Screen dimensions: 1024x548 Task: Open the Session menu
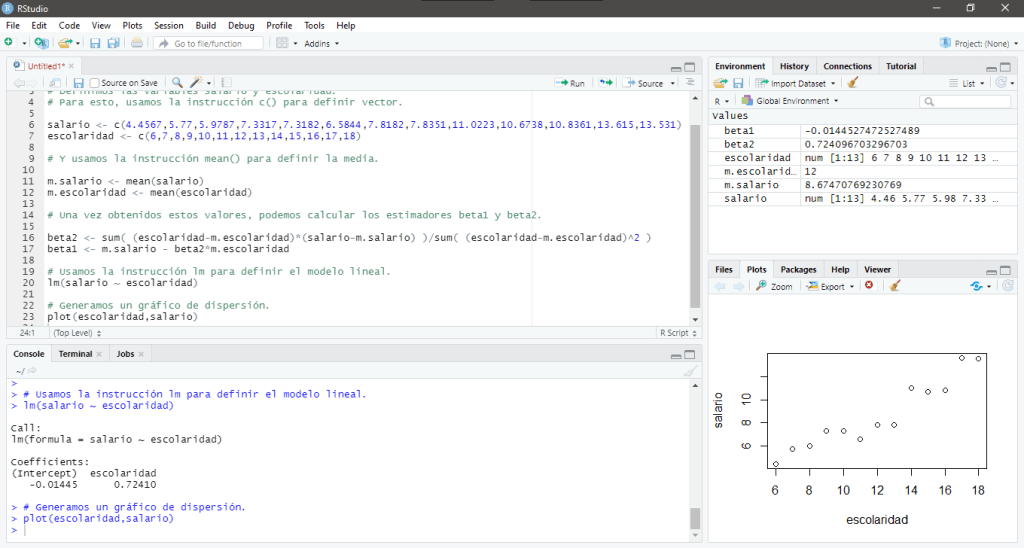coord(168,25)
